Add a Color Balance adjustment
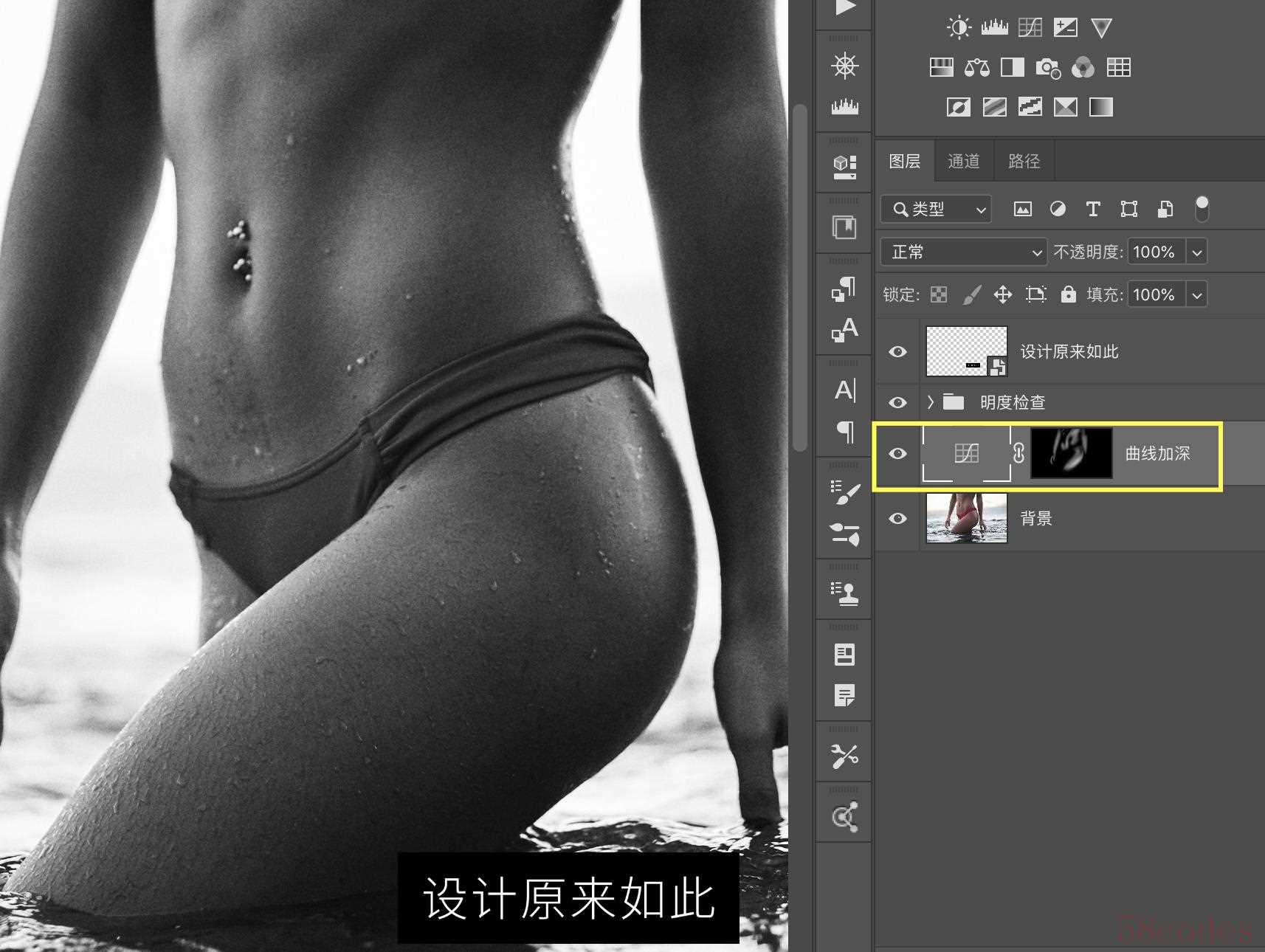1265x952 pixels. pos(976,68)
